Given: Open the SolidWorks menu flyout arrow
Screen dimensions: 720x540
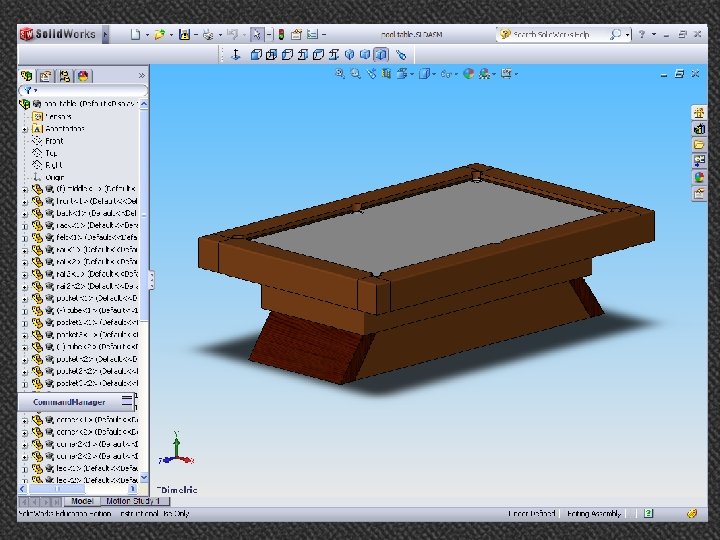Looking at the screenshot, I should click(x=107, y=34).
